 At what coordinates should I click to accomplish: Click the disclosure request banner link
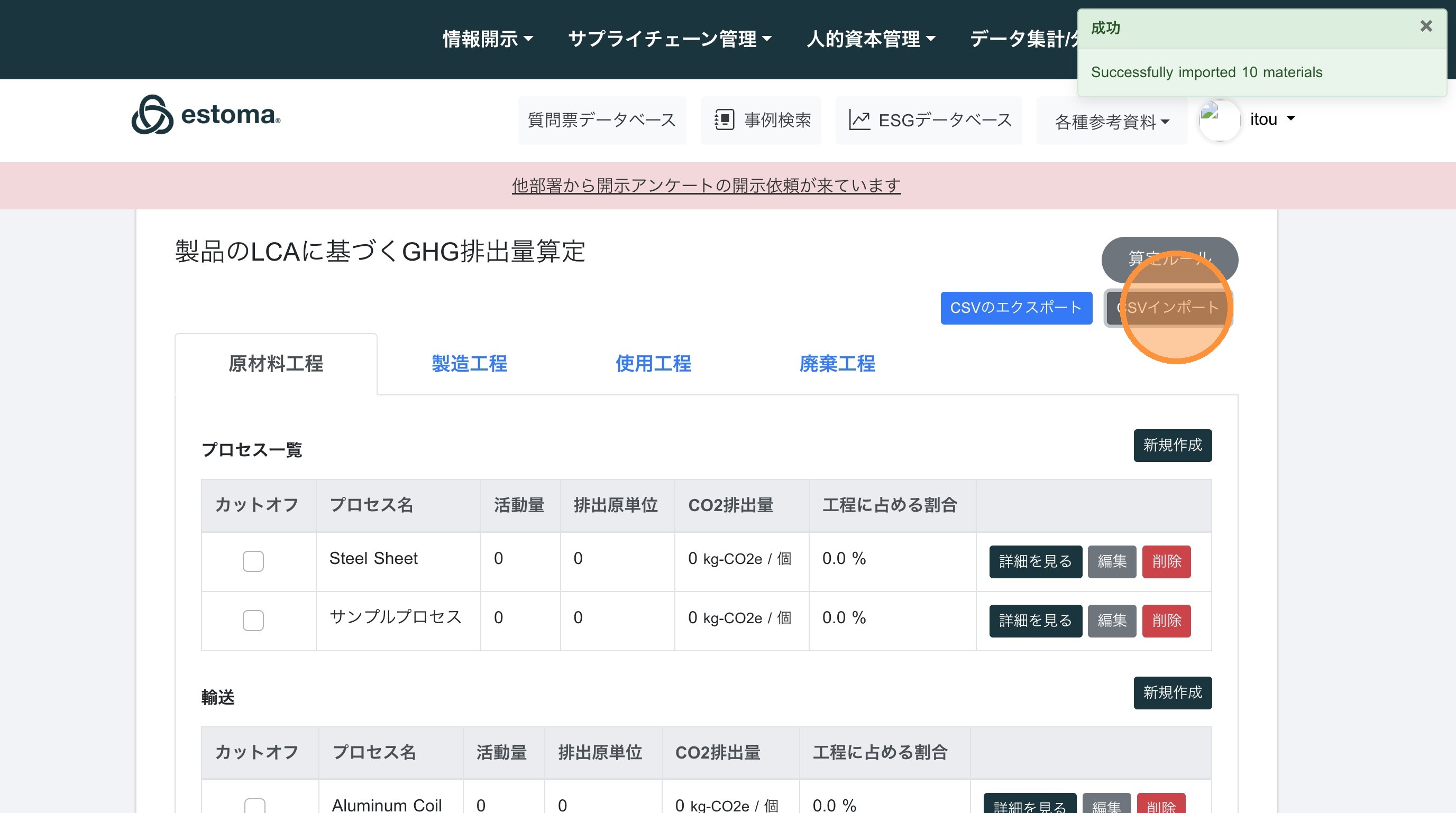coord(706,186)
